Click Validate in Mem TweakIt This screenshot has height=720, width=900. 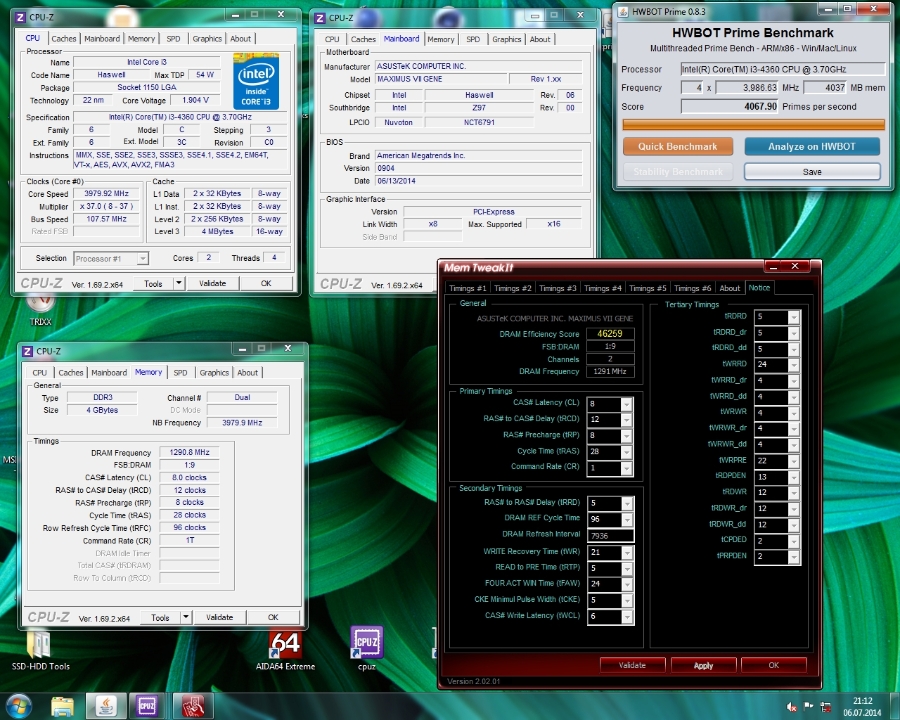tap(633, 665)
